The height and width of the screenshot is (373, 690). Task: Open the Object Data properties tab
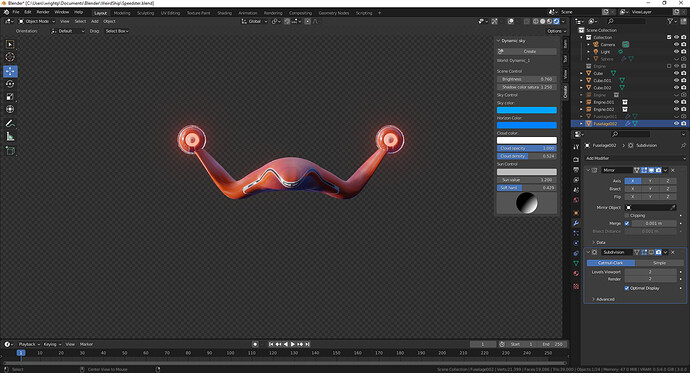[576, 263]
